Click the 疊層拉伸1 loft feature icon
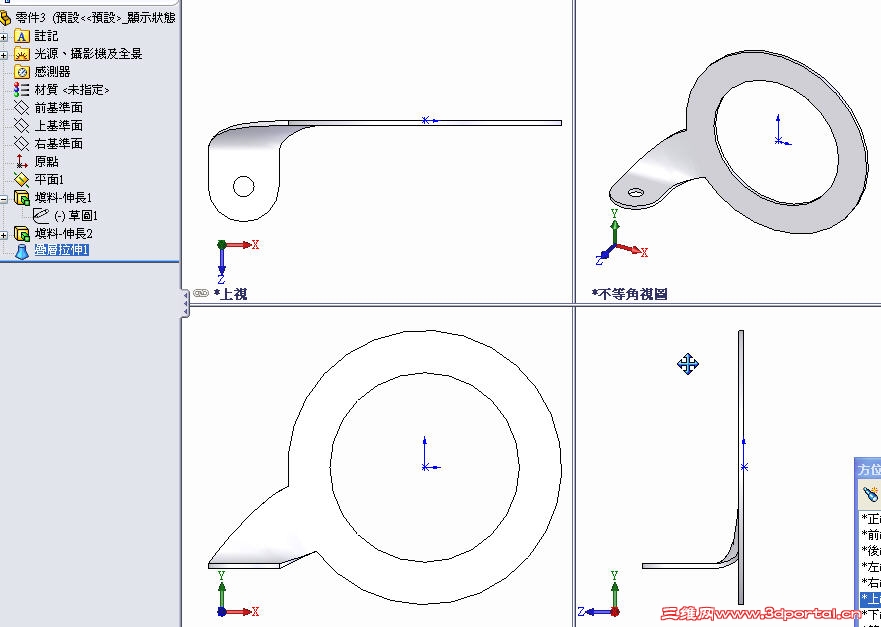Viewport: 881px width, 627px height. pos(21,251)
